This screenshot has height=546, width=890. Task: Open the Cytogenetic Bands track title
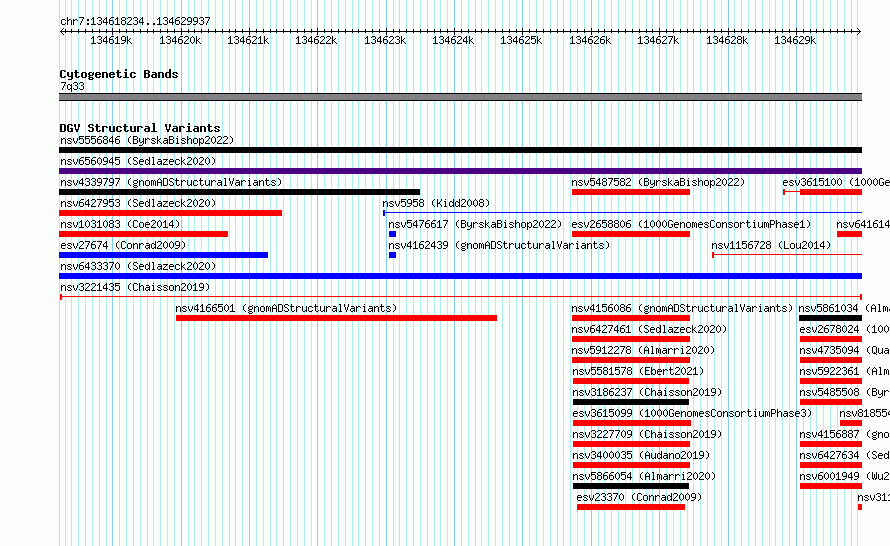coord(119,74)
